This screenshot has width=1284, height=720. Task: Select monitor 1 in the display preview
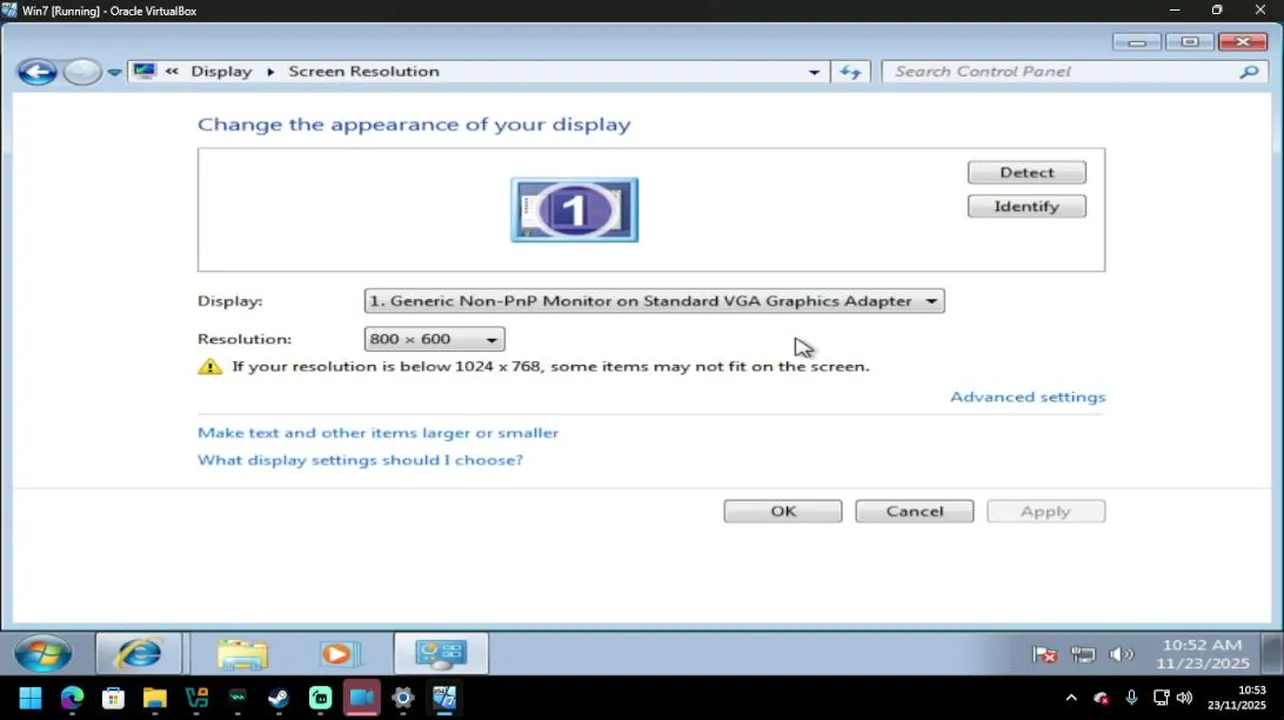tap(574, 210)
